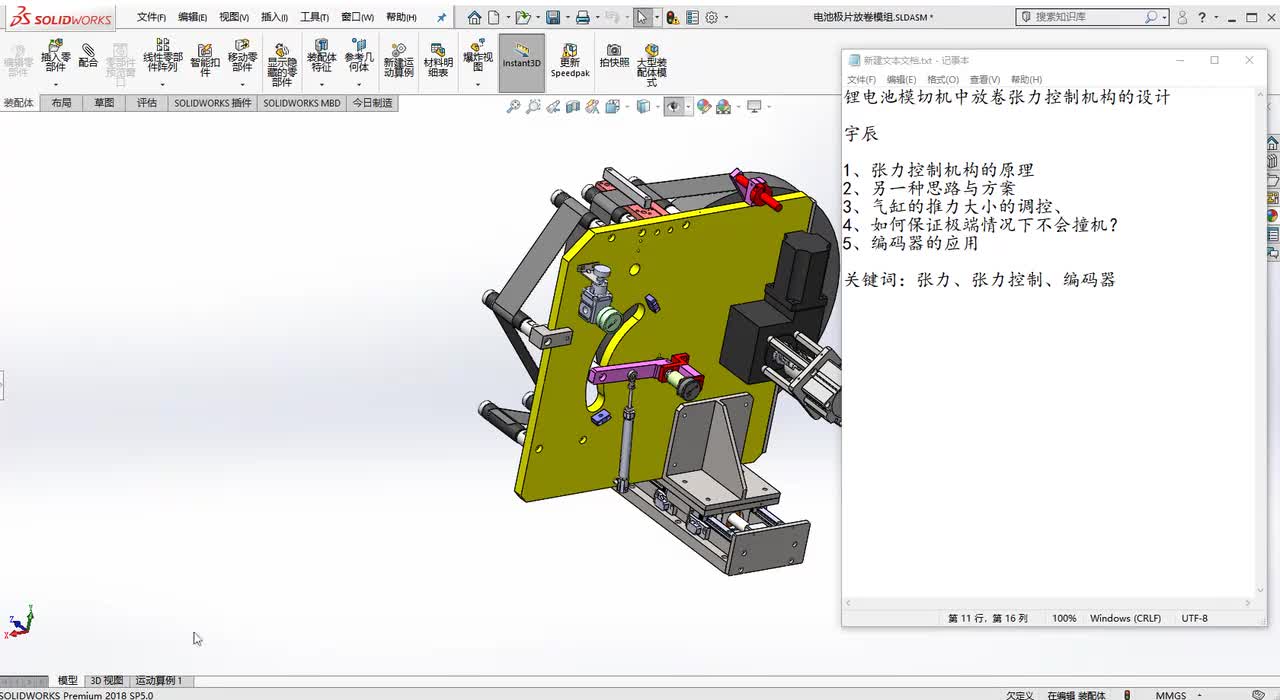Switch to the SOLIDWORKS 插件 tab
Viewport: 1280px width, 700px height.
pos(213,103)
